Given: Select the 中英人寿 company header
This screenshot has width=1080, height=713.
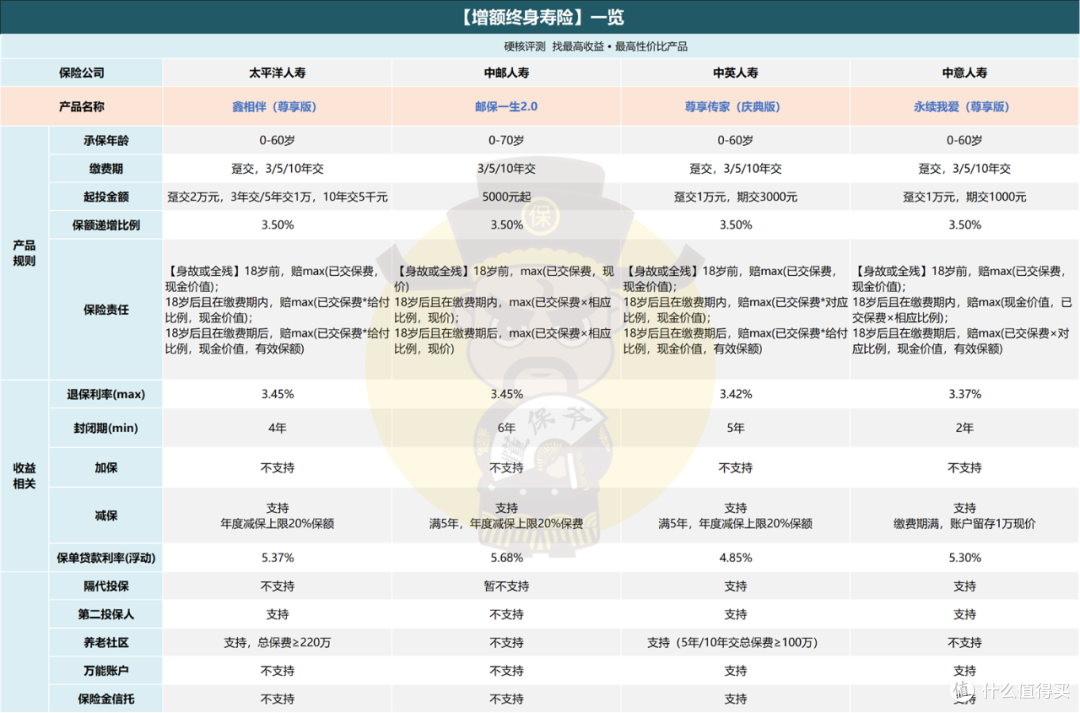Looking at the screenshot, I should (735, 73).
